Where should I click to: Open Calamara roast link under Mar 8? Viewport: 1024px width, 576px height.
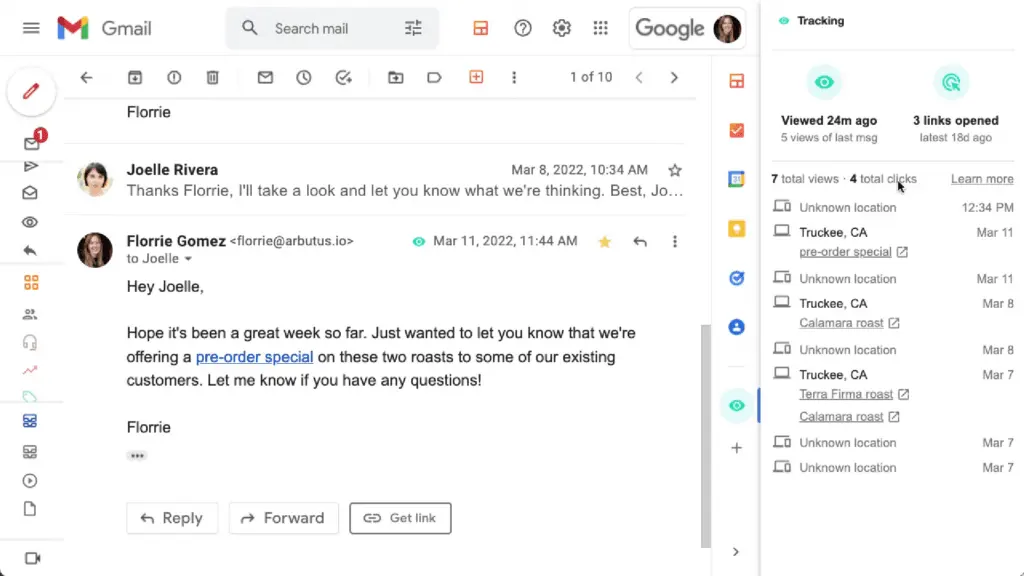pos(841,323)
